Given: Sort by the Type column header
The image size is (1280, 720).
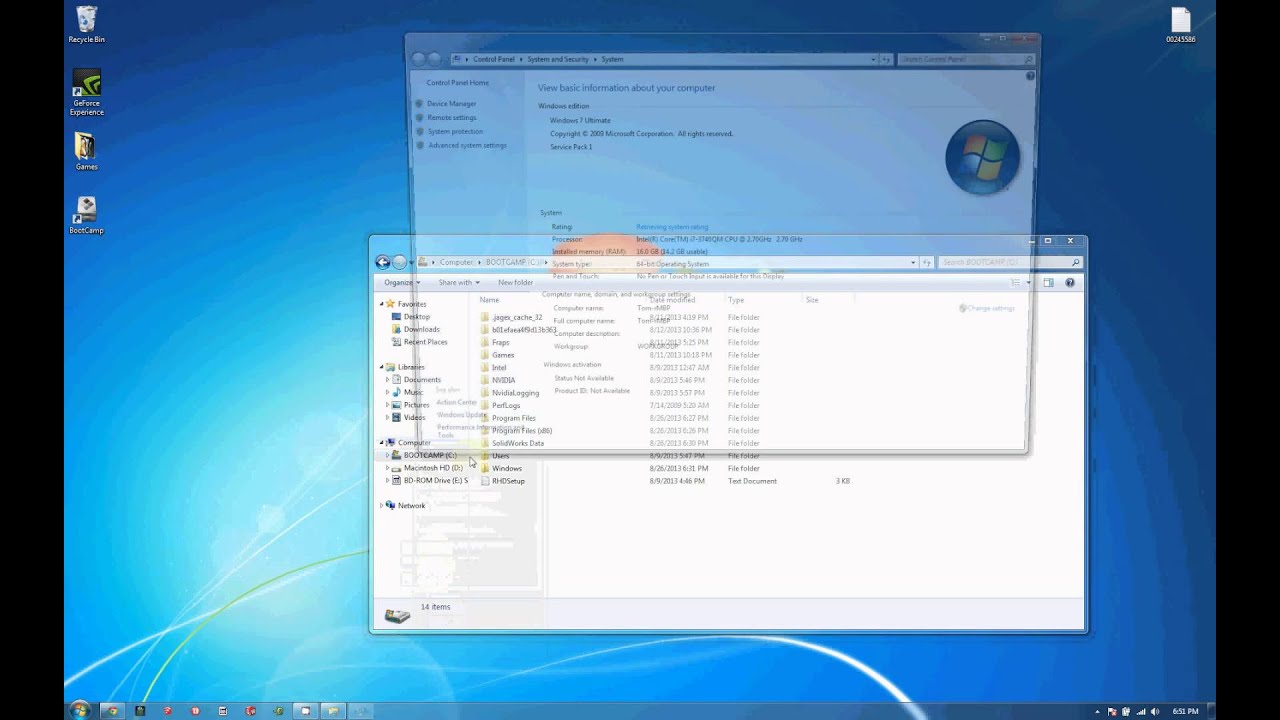Looking at the screenshot, I should click(736, 300).
